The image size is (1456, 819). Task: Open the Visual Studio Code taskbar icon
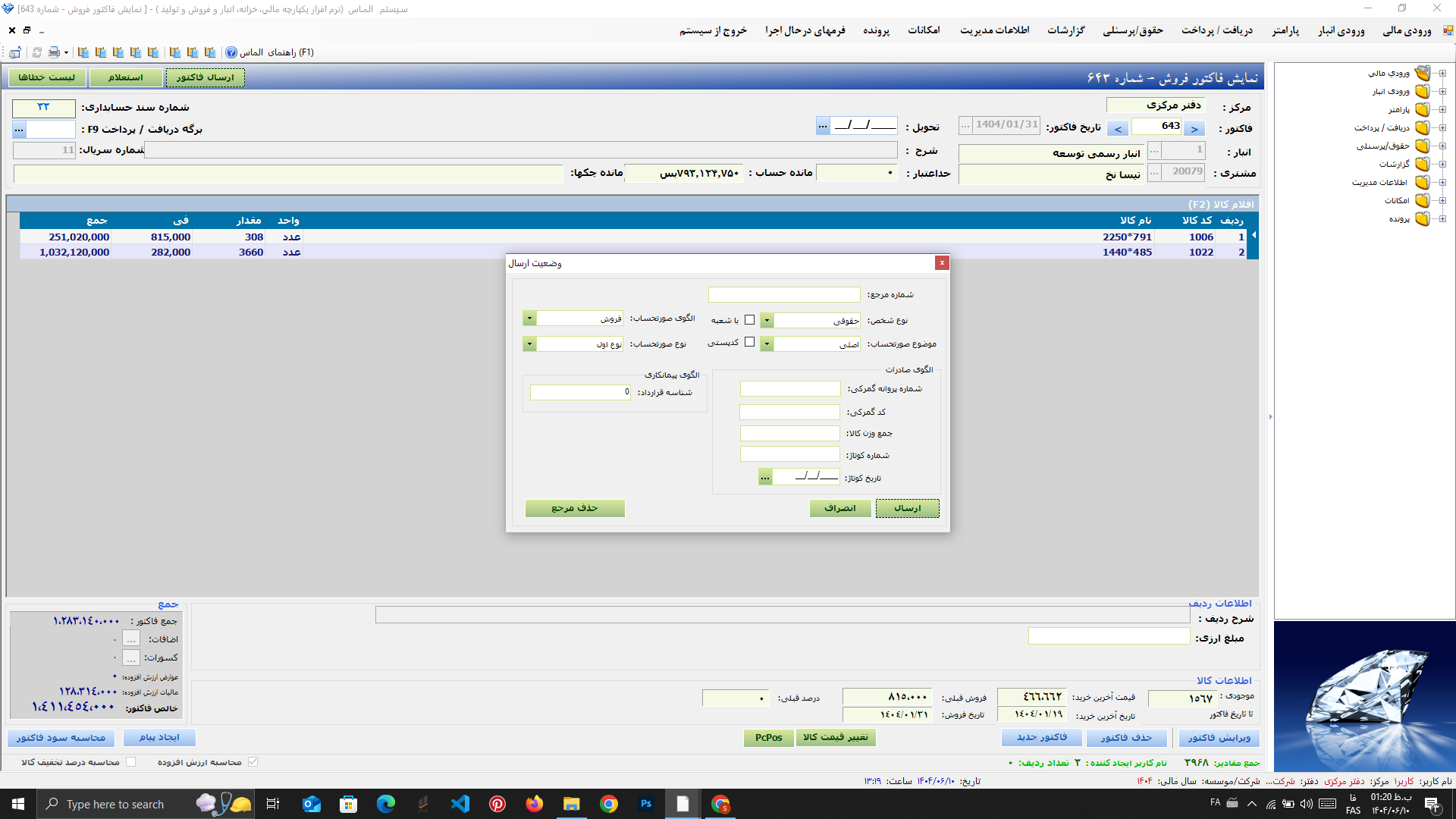point(460,804)
